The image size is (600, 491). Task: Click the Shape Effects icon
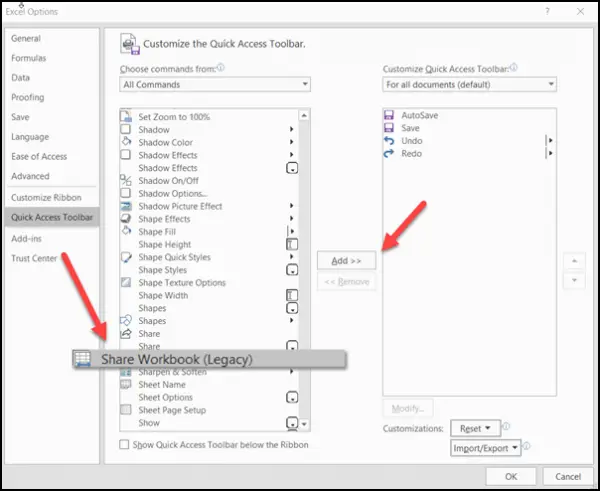pos(126,219)
